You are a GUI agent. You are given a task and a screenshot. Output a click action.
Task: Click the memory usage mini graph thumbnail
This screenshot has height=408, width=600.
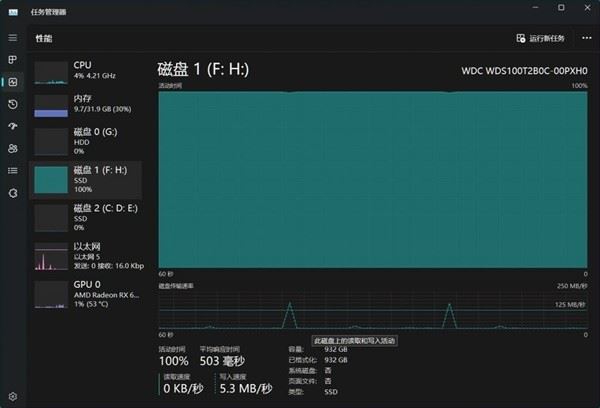[x=51, y=106]
